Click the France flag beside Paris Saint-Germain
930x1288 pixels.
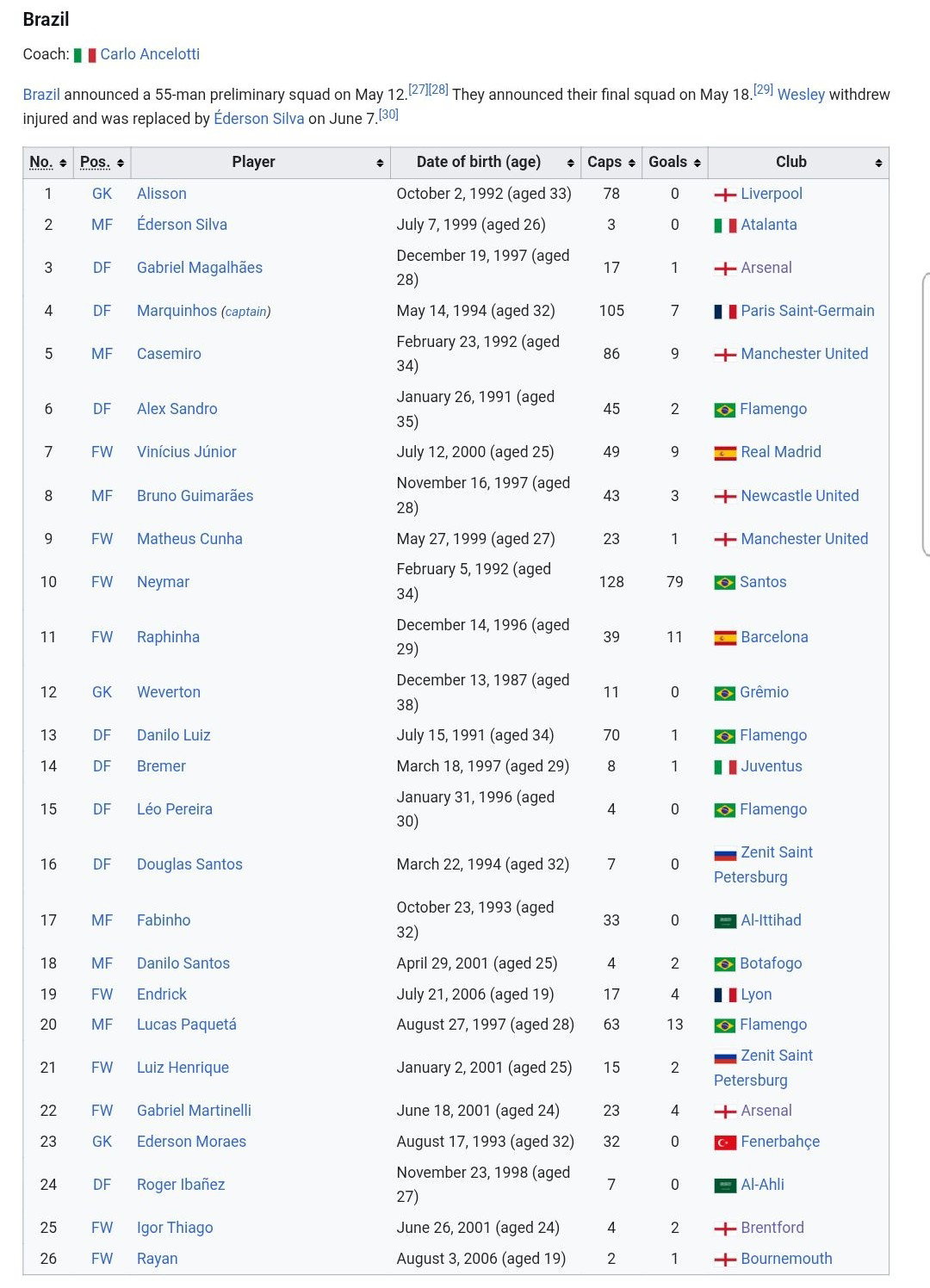point(725,312)
